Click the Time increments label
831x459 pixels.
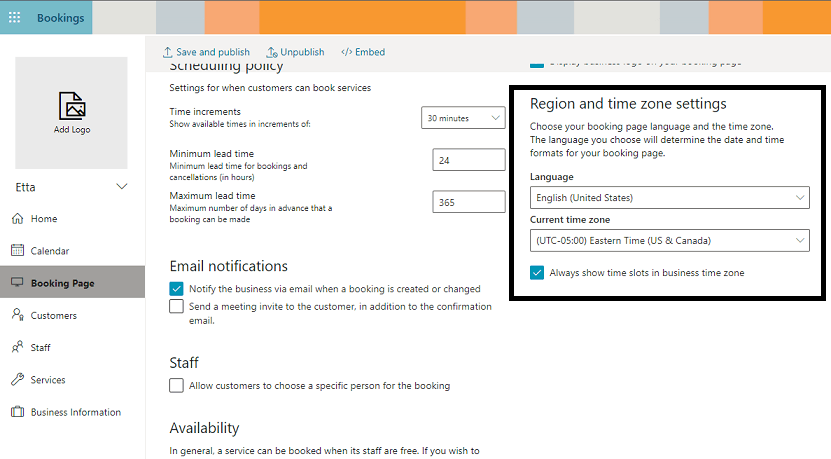tap(205, 111)
